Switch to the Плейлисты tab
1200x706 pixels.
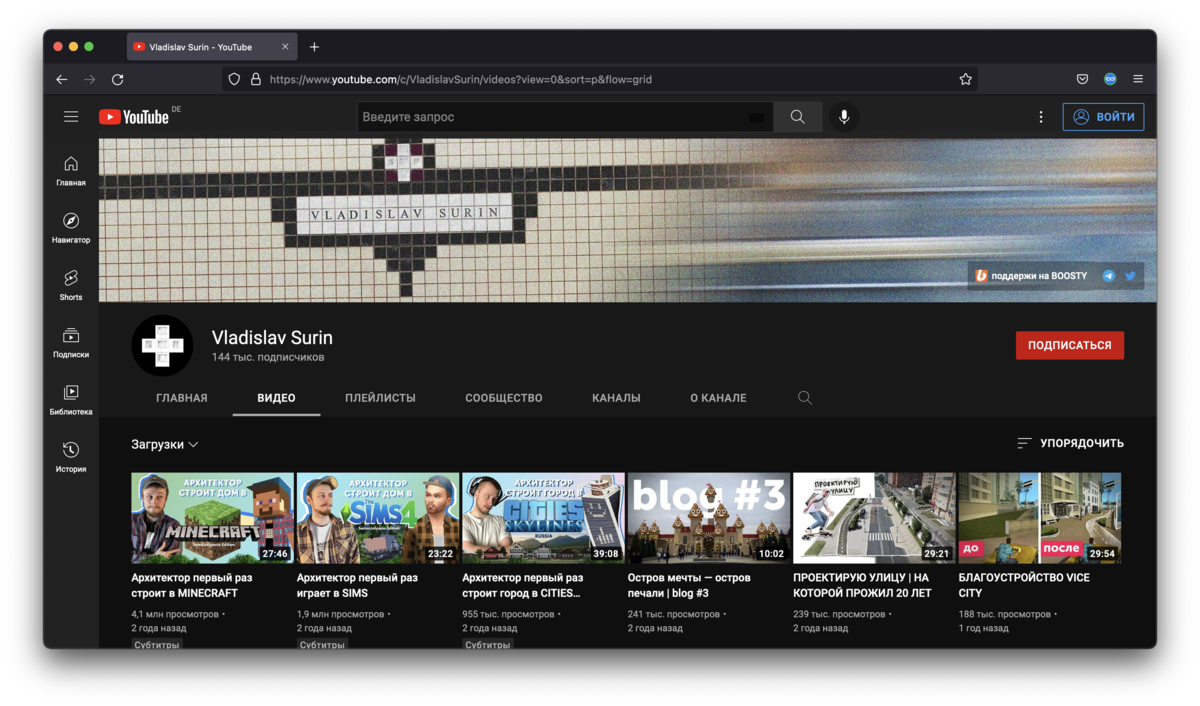click(380, 398)
